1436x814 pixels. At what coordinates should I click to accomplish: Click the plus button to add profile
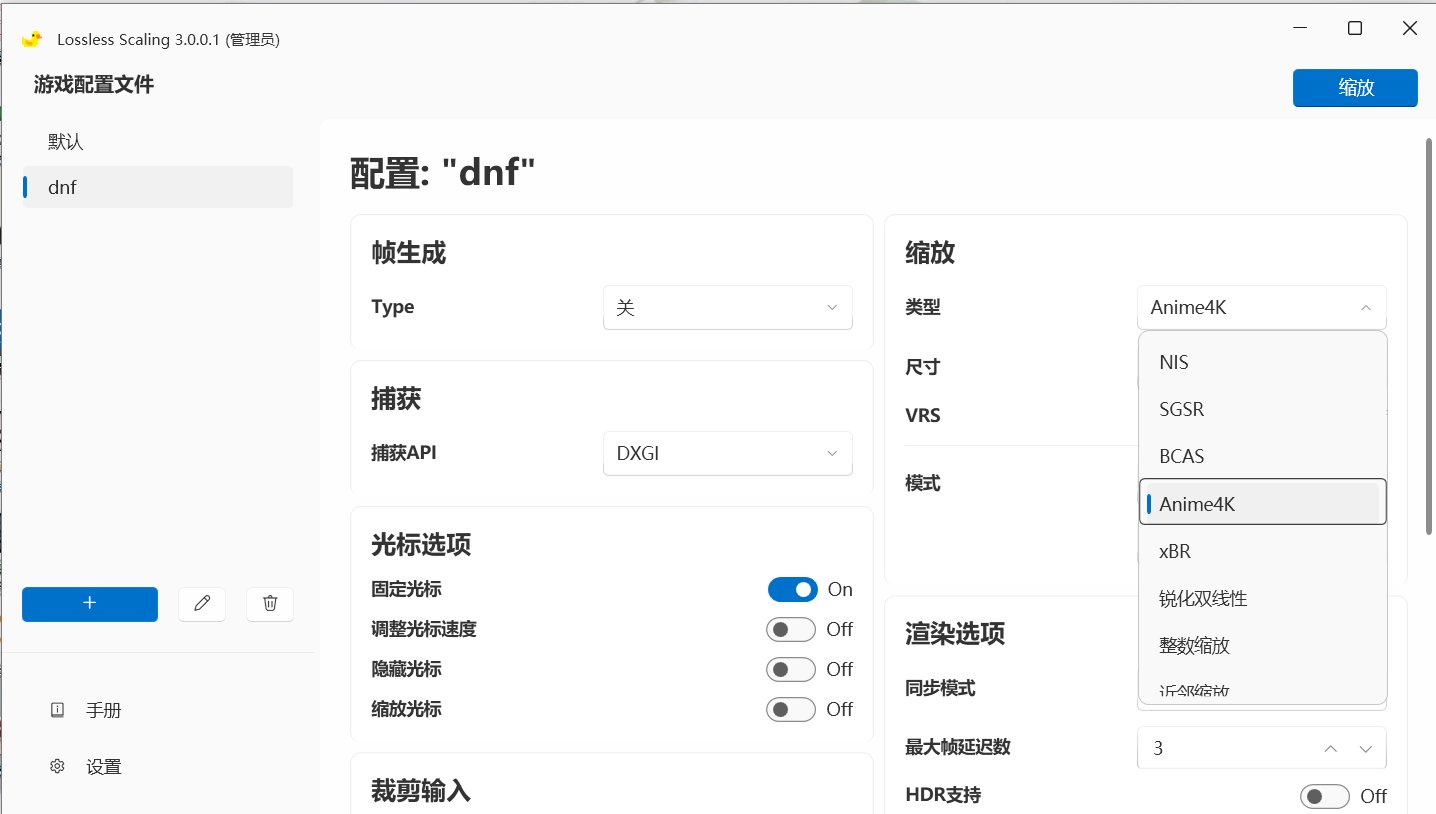(x=90, y=604)
